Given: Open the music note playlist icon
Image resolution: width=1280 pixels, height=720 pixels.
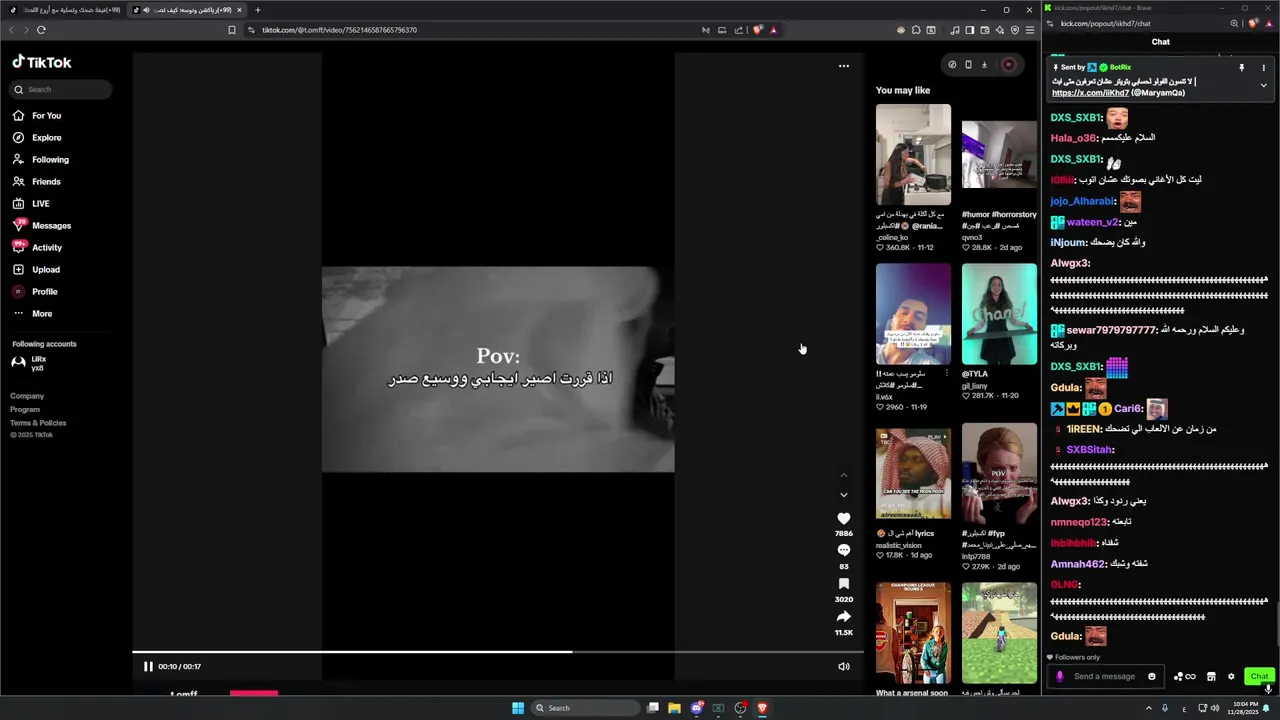Looking at the screenshot, I should (955, 30).
